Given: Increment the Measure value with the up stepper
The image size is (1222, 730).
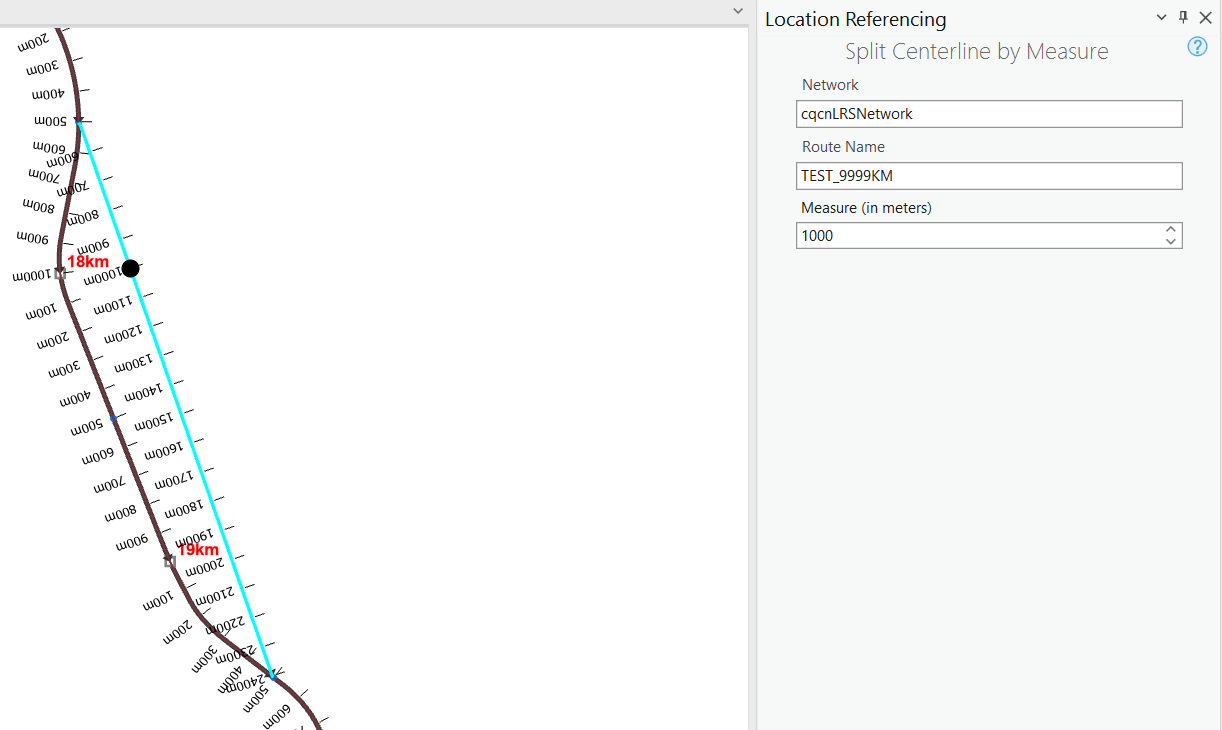Looking at the screenshot, I should point(1170,229).
